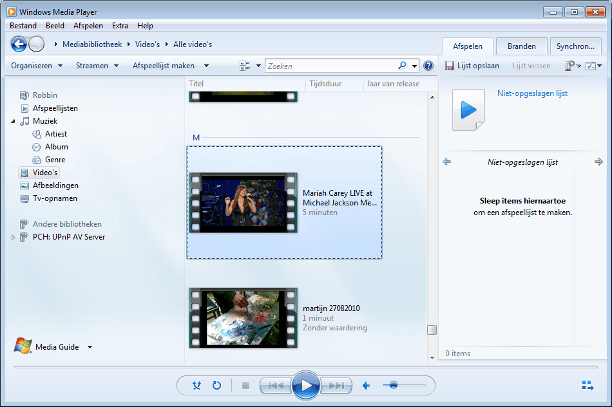
Task: Open the Organiseren dropdown
Action: [37, 66]
